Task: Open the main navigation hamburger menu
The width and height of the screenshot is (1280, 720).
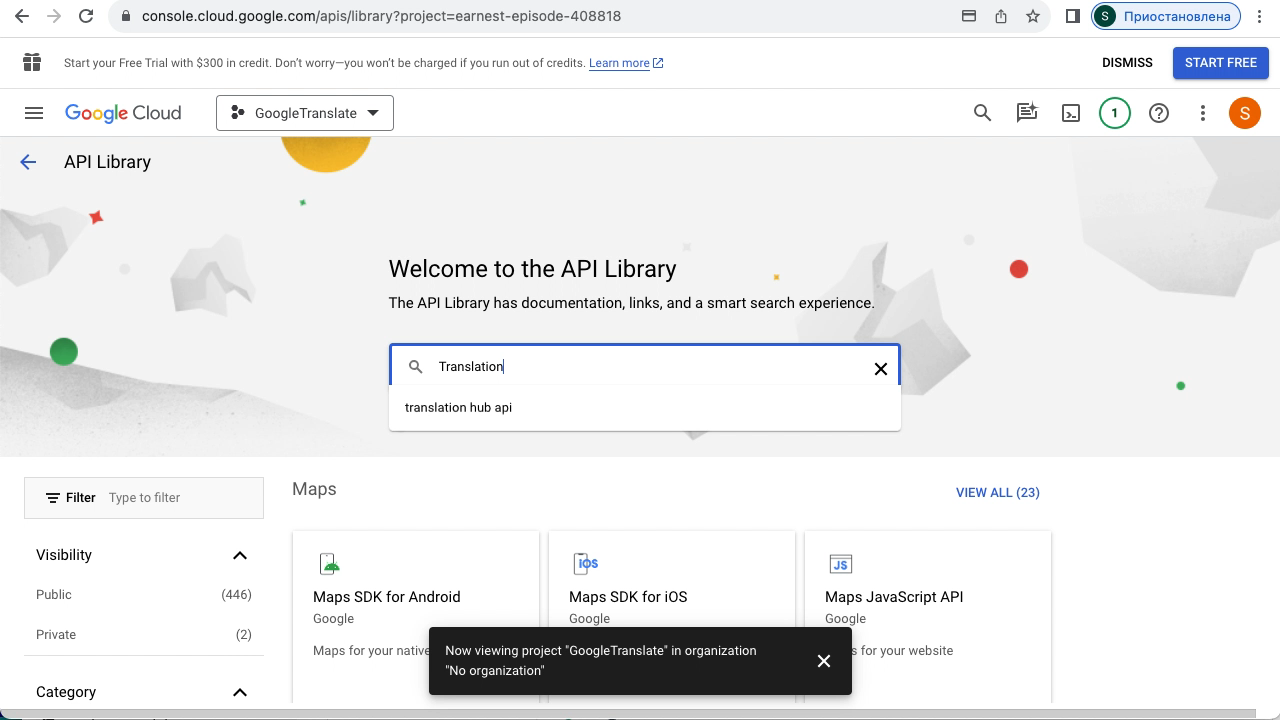Action: pyautogui.click(x=34, y=113)
